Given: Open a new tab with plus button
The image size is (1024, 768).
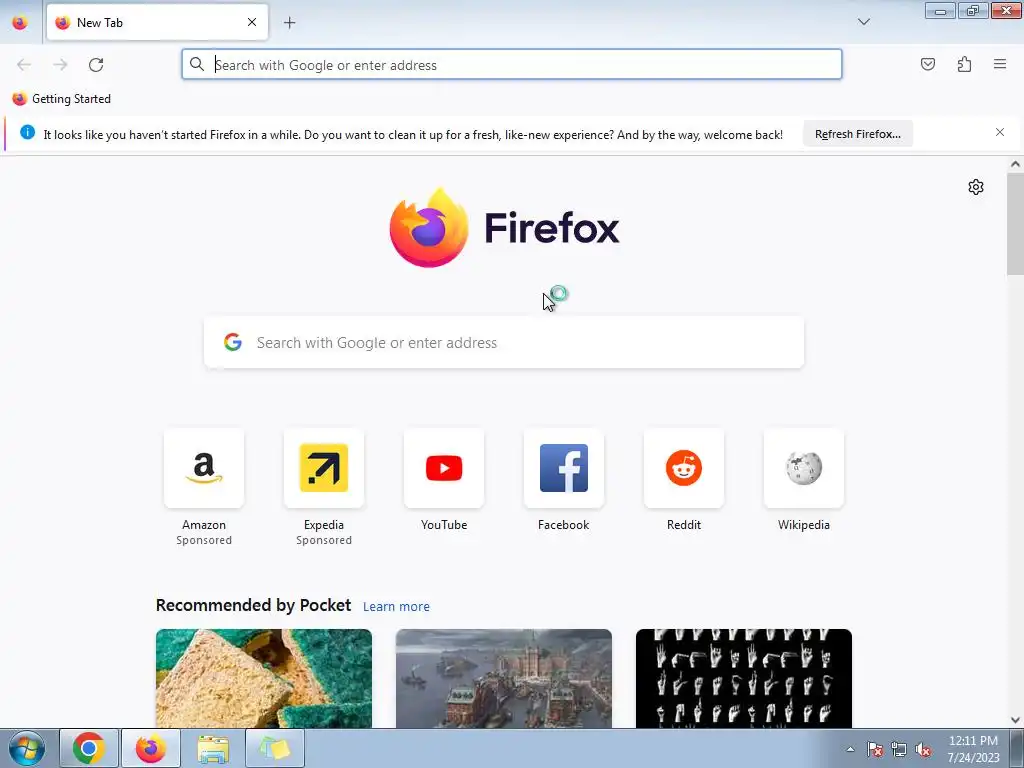Looking at the screenshot, I should [x=289, y=23].
